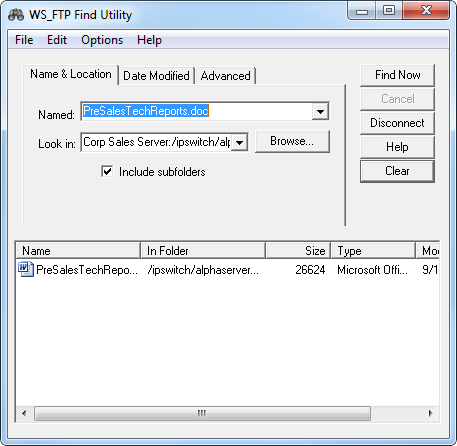Minimize the WS_FTP Find Utility window

click(362, 11)
